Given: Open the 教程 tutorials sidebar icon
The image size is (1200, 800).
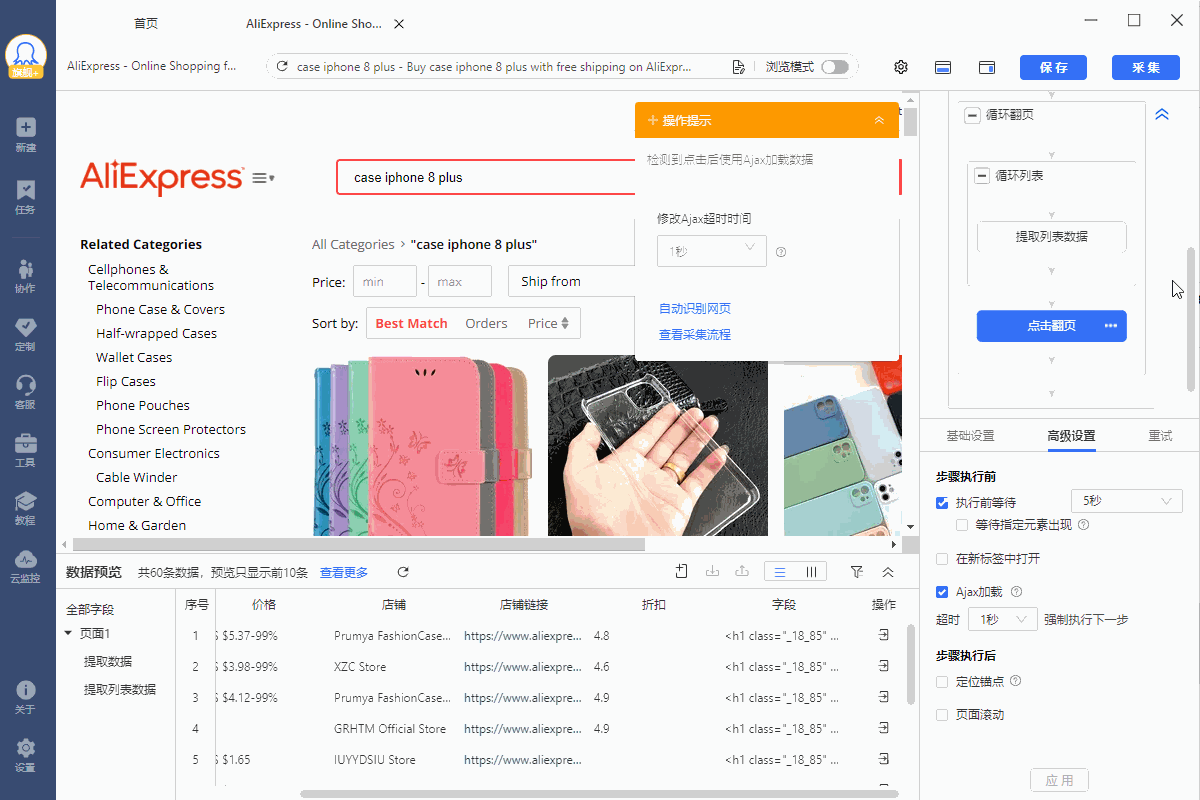Looking at the screenshot, I should (26, 507).
